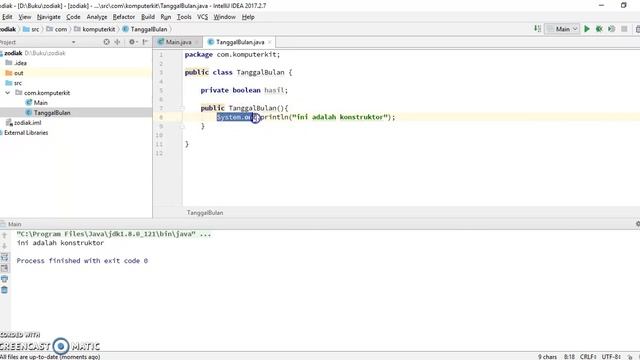Click the 8:18 cursor position in status bar

569,356
